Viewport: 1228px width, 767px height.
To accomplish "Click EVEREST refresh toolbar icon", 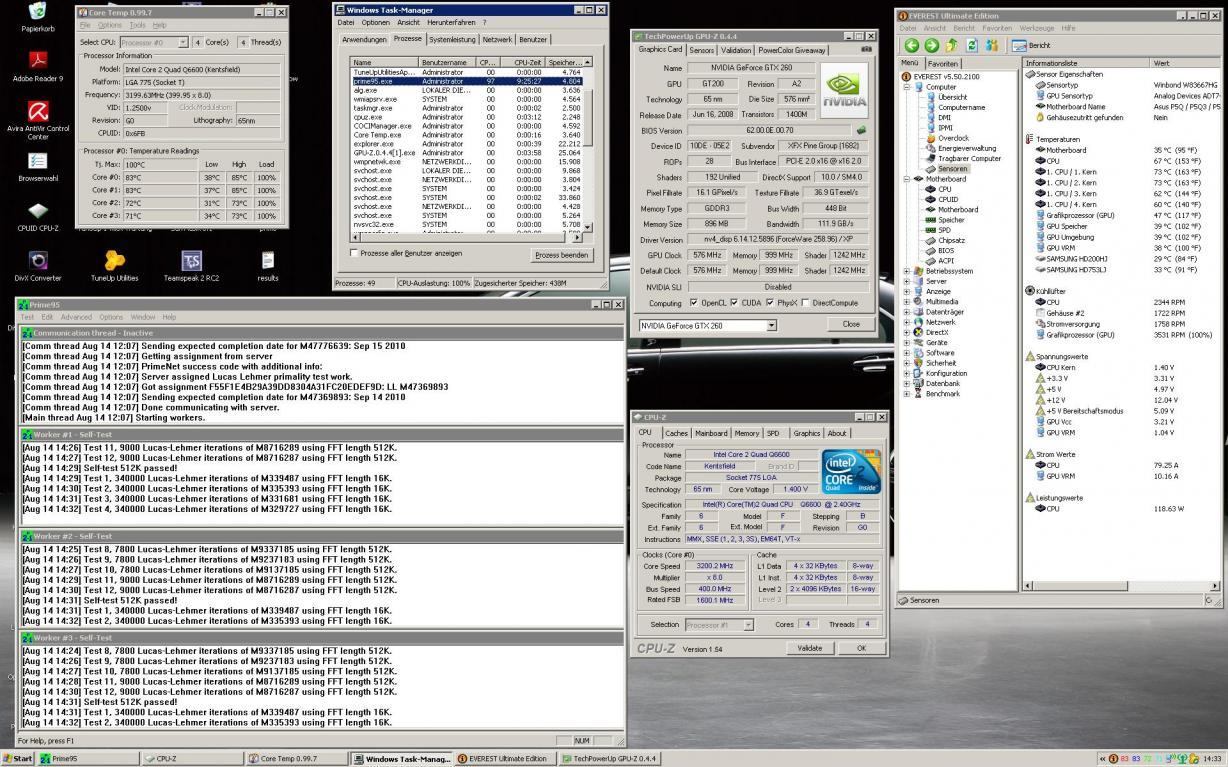I will pyautogui.click(x=972, y=45).
